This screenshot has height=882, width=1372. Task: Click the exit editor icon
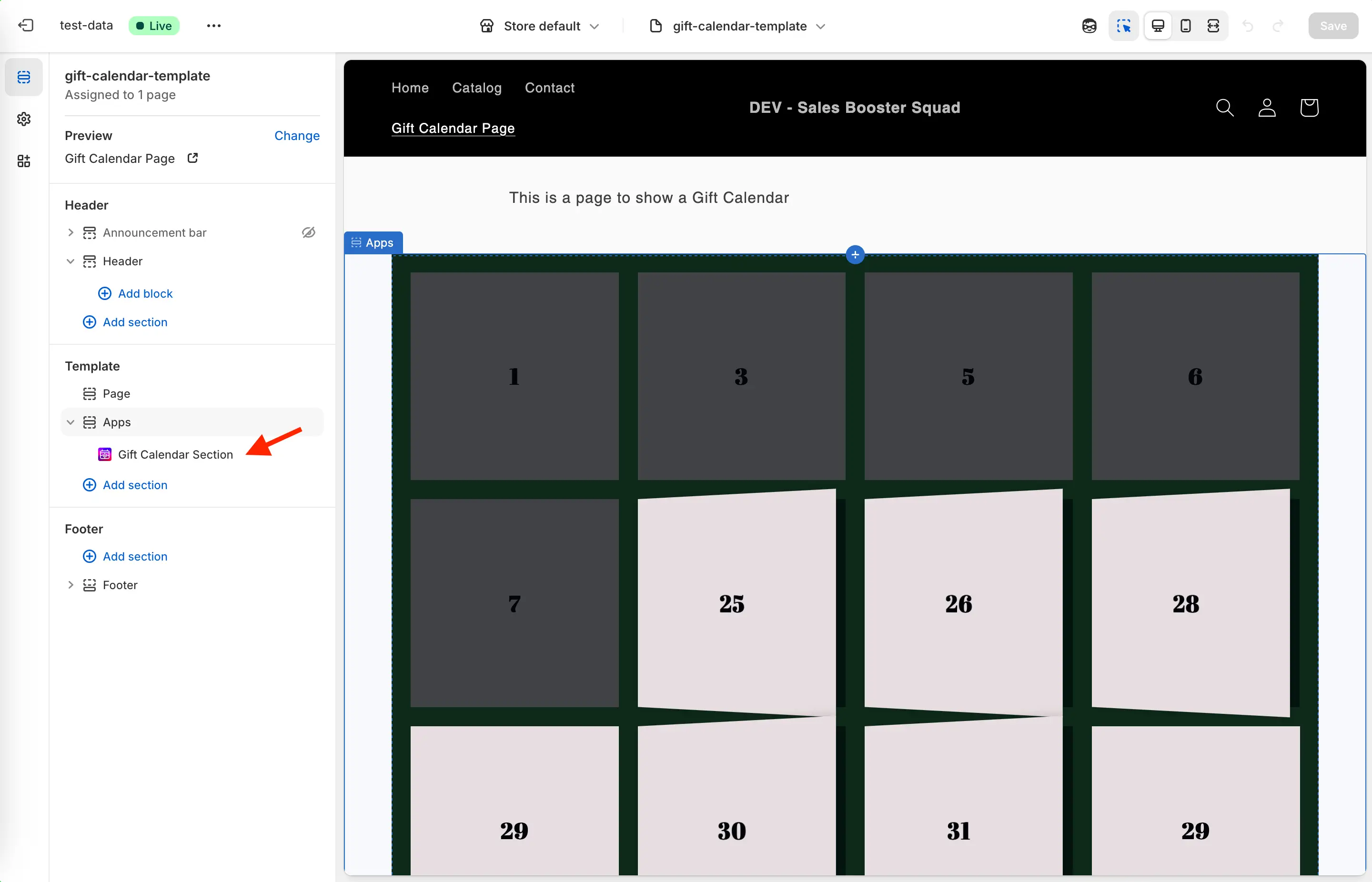[26, 26]
